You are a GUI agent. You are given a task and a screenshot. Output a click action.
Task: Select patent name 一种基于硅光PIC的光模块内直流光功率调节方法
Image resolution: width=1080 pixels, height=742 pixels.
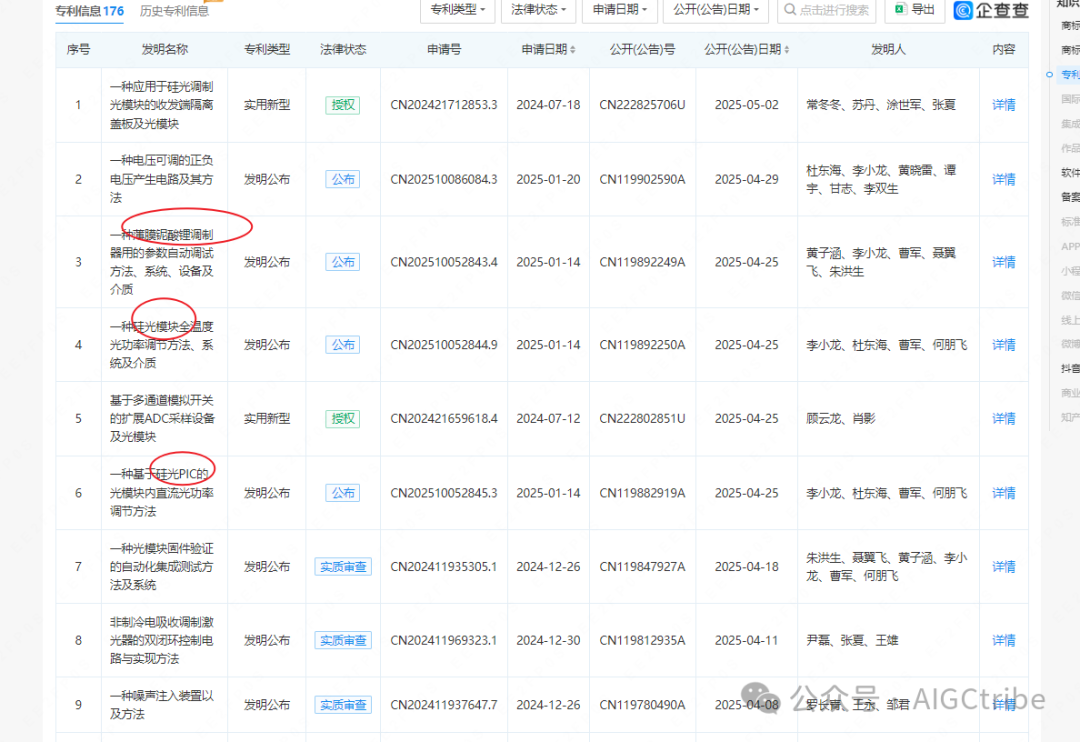162,493
